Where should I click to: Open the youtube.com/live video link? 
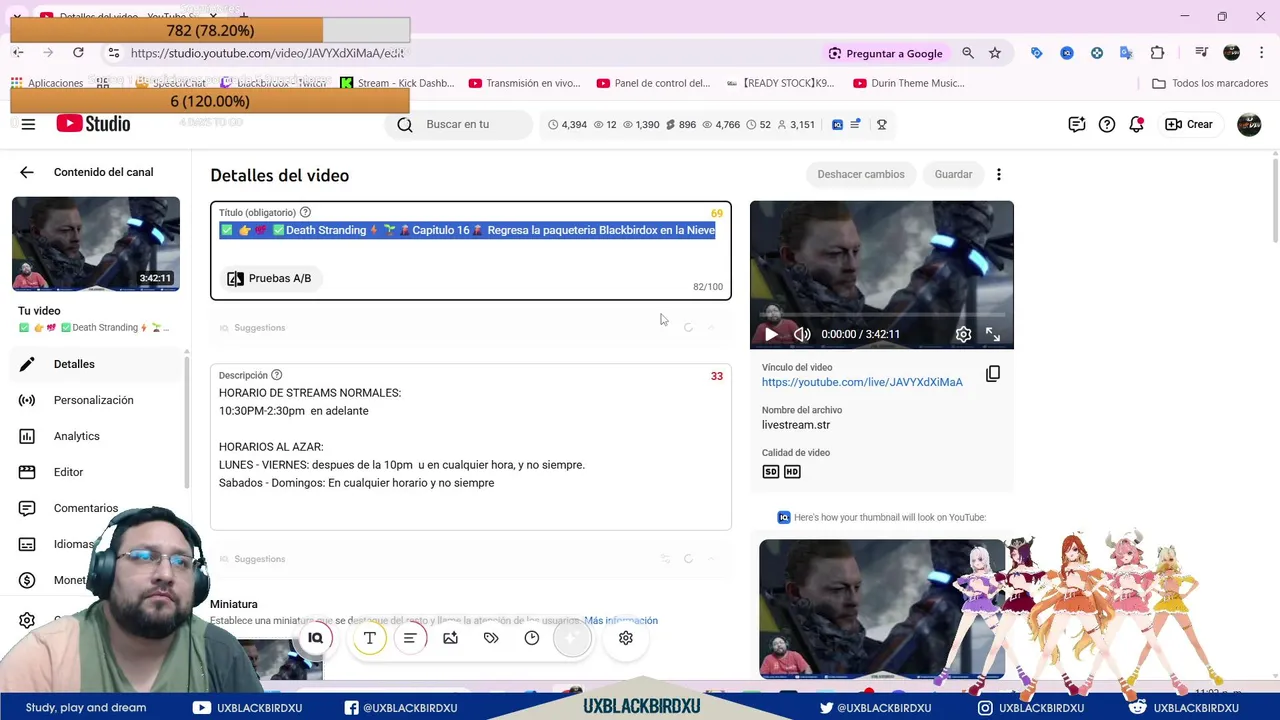click(x=862, y=382)
